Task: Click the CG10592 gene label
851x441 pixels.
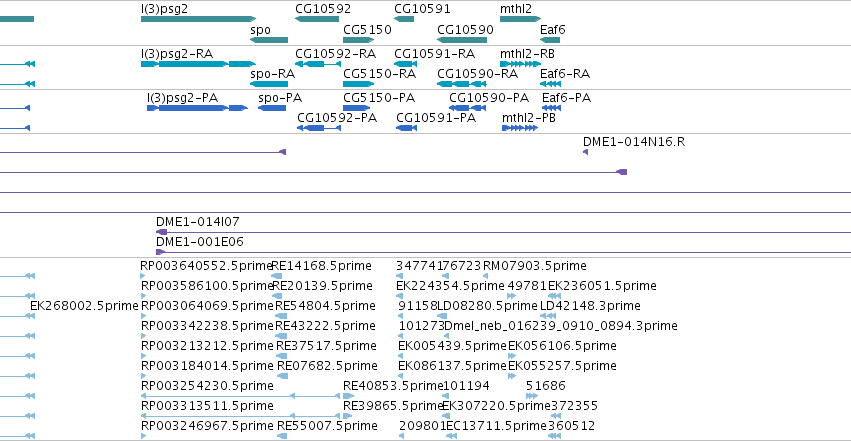Action: pos(323,9)
